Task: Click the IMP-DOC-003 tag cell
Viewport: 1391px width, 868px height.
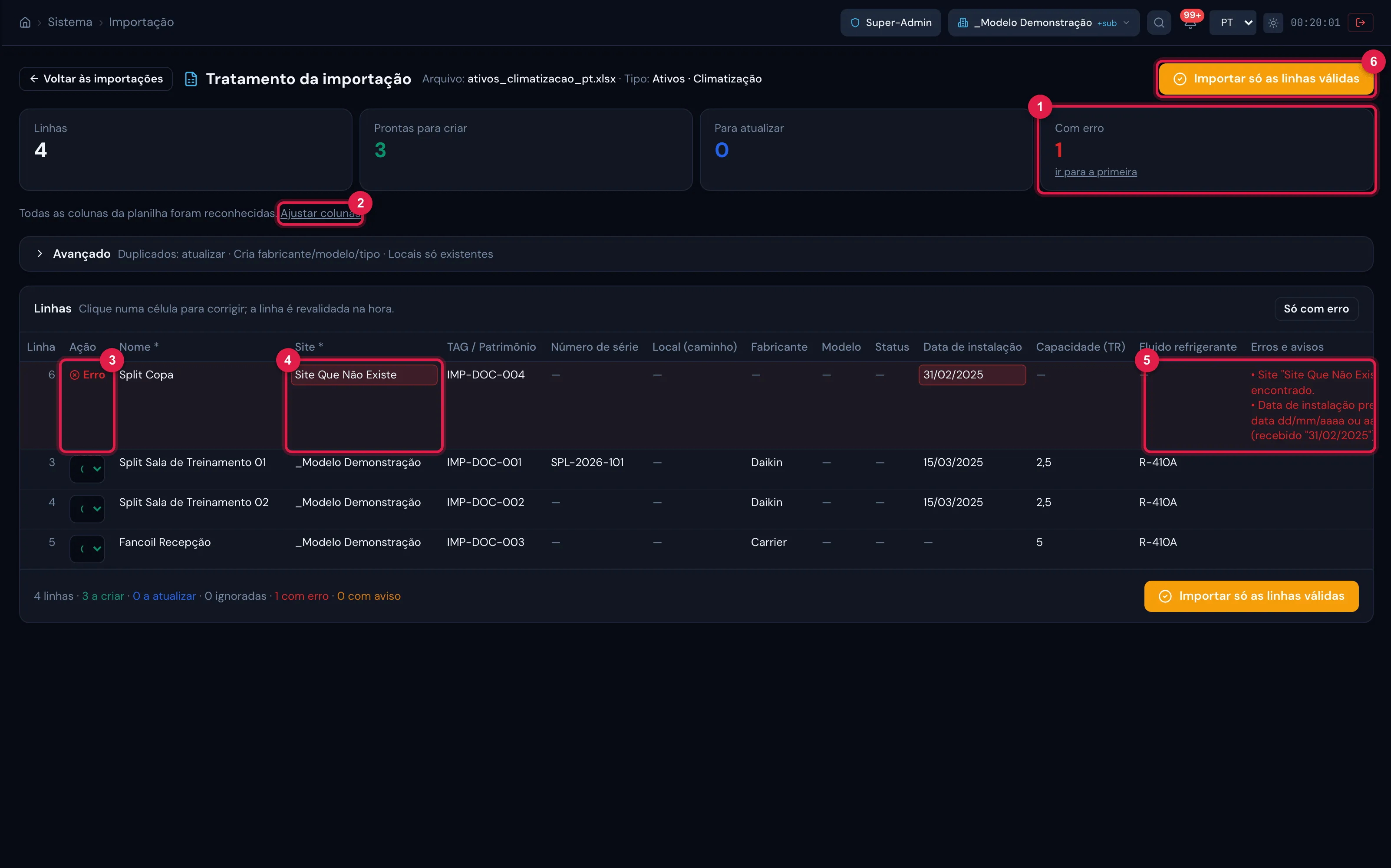Action: 485,542
